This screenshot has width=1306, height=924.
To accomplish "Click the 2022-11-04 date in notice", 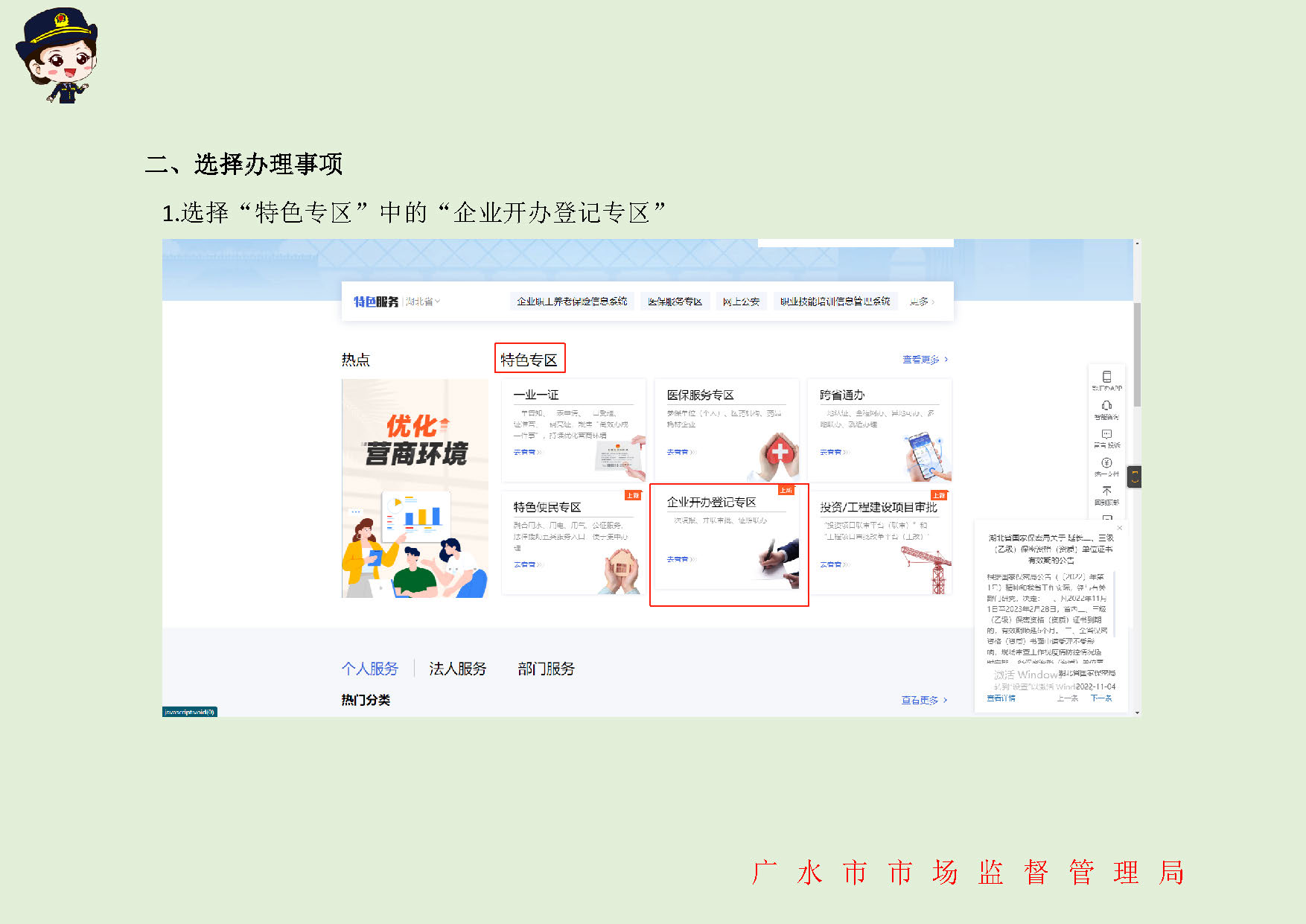I will (1095, 686).
